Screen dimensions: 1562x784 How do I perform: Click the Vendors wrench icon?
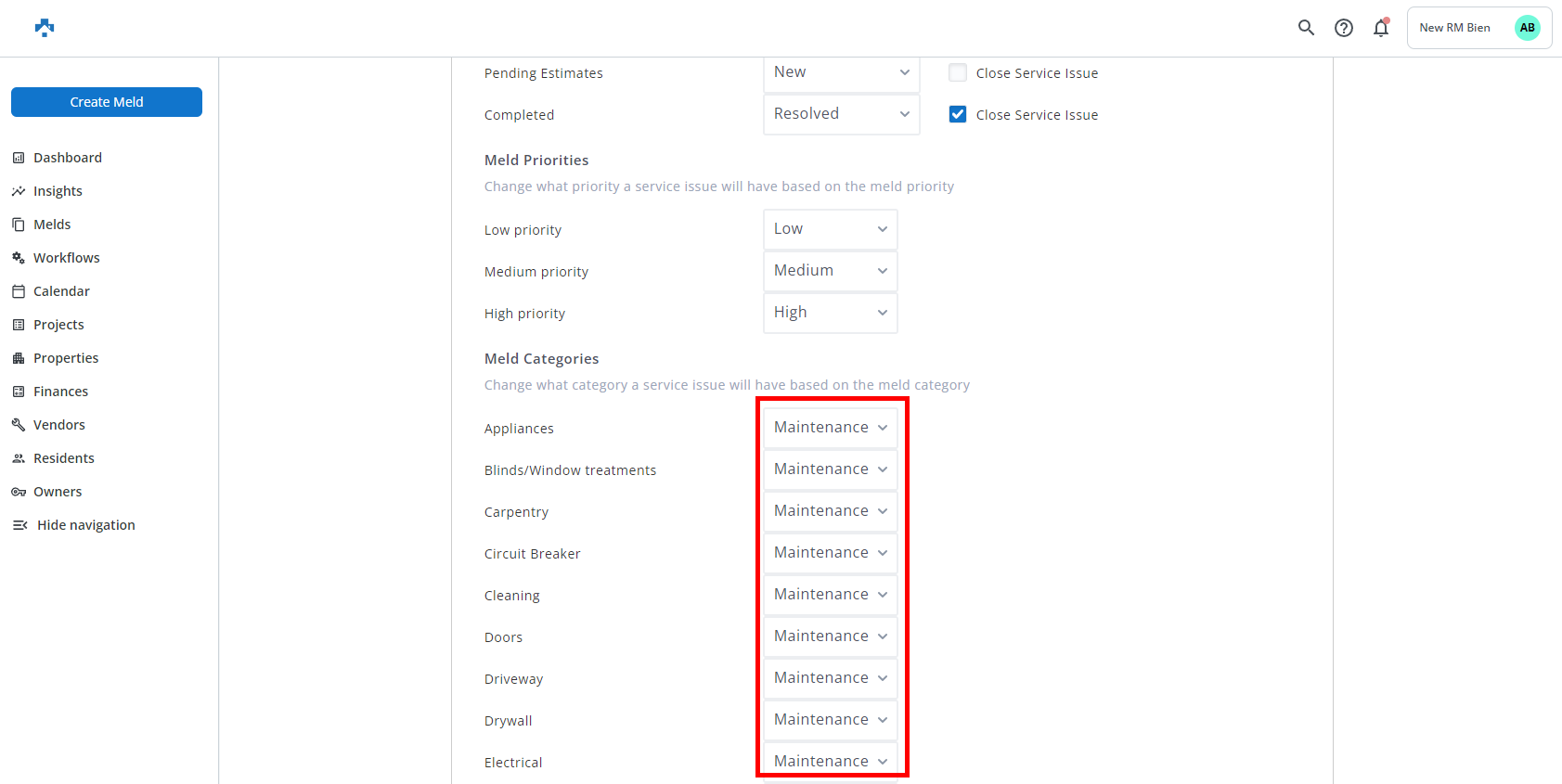coord(19,425)
